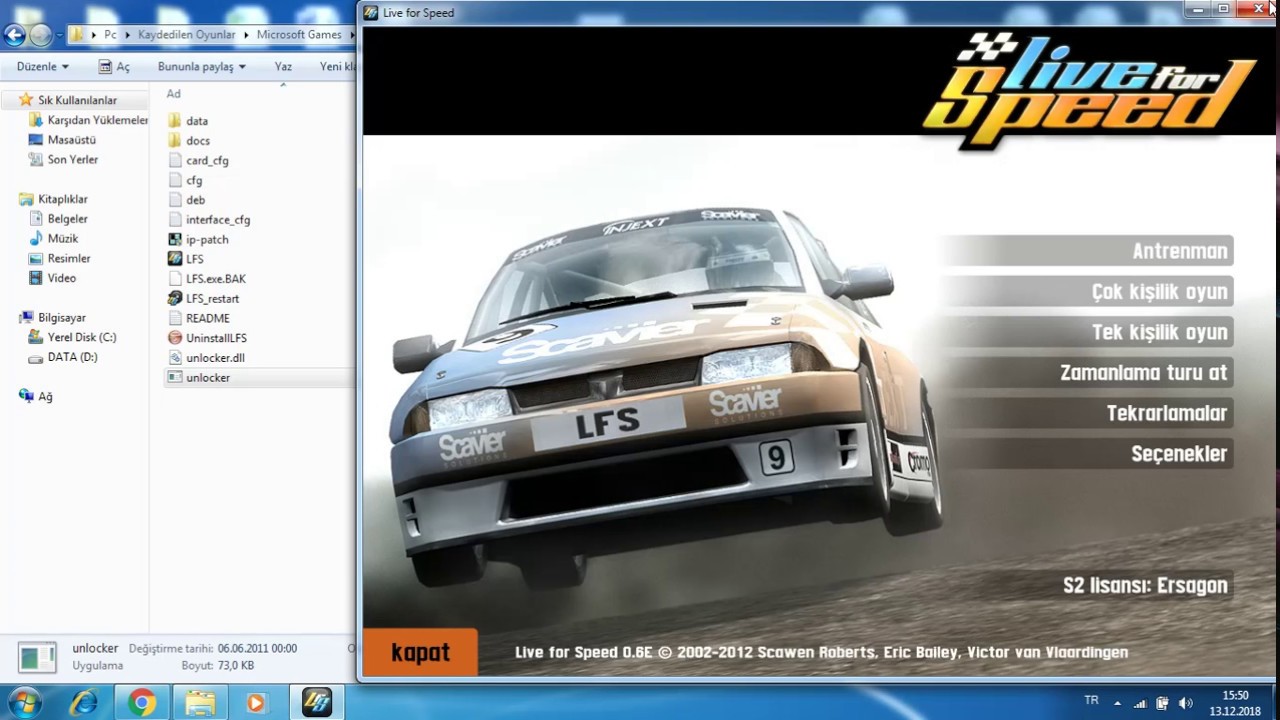The image size is (1280, 720).
Task: Click Microsoft Games breadcrumb segment
Action: [299, 35]
